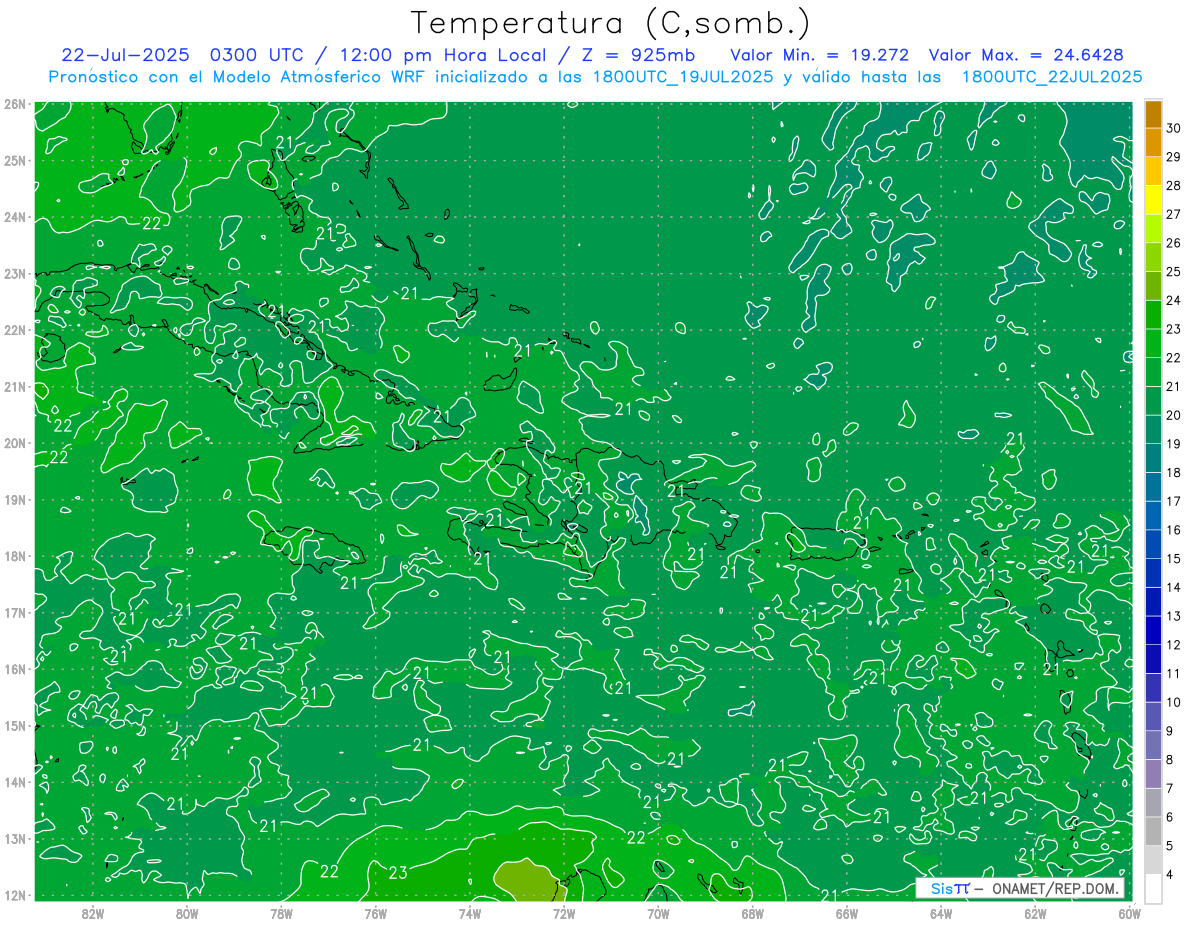This screenshot has width=1200, height=927.
Task: Click the dark orange swatch atop the color scale
Action: [1153, 114]
